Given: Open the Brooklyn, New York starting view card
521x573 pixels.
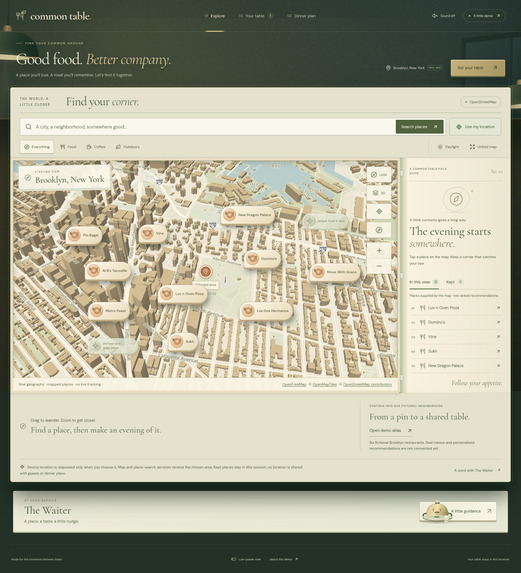Looking at the screenshot, I should tap(65, 177).
